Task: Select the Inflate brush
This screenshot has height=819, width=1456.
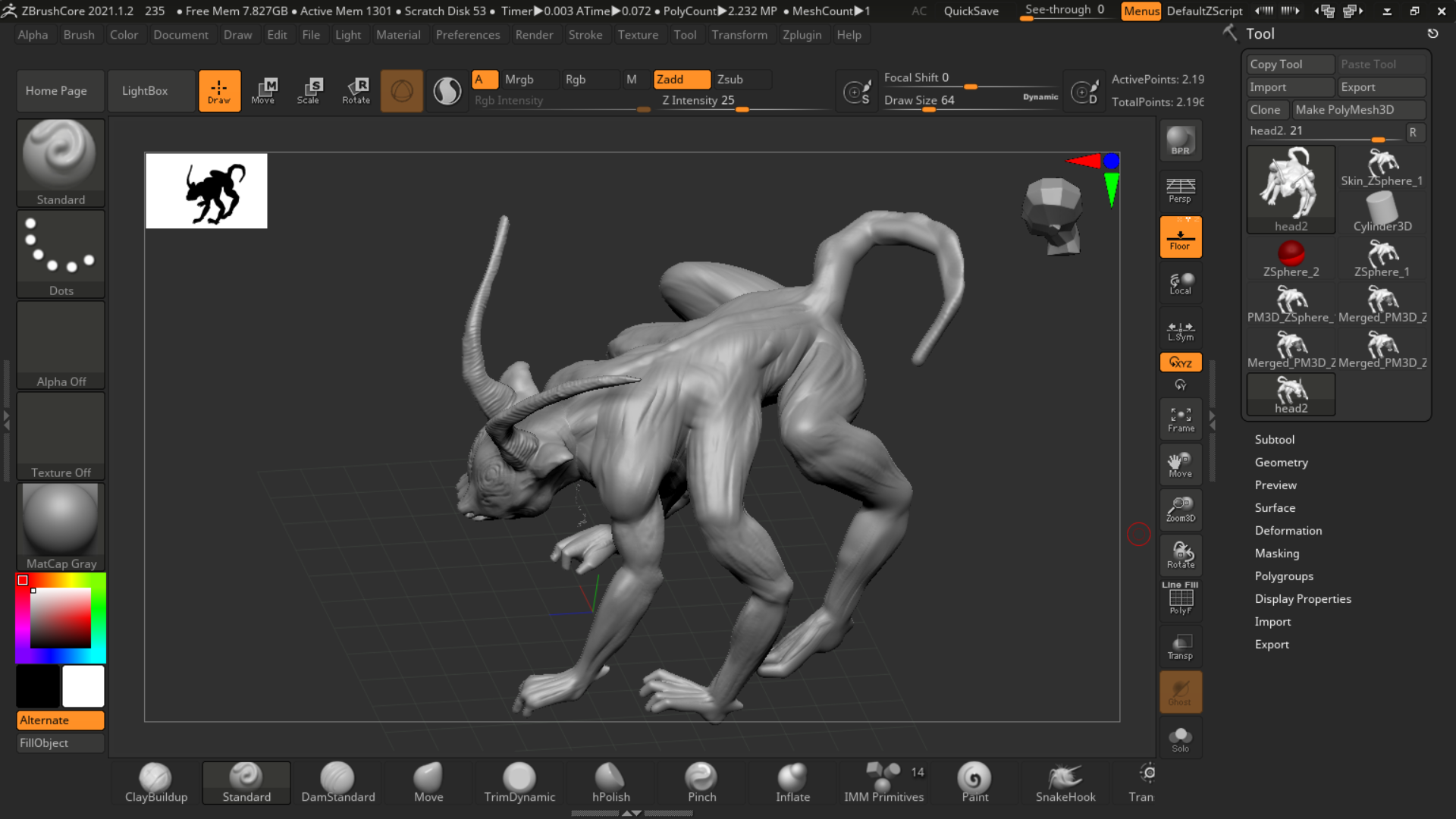Action: point(792,782)
